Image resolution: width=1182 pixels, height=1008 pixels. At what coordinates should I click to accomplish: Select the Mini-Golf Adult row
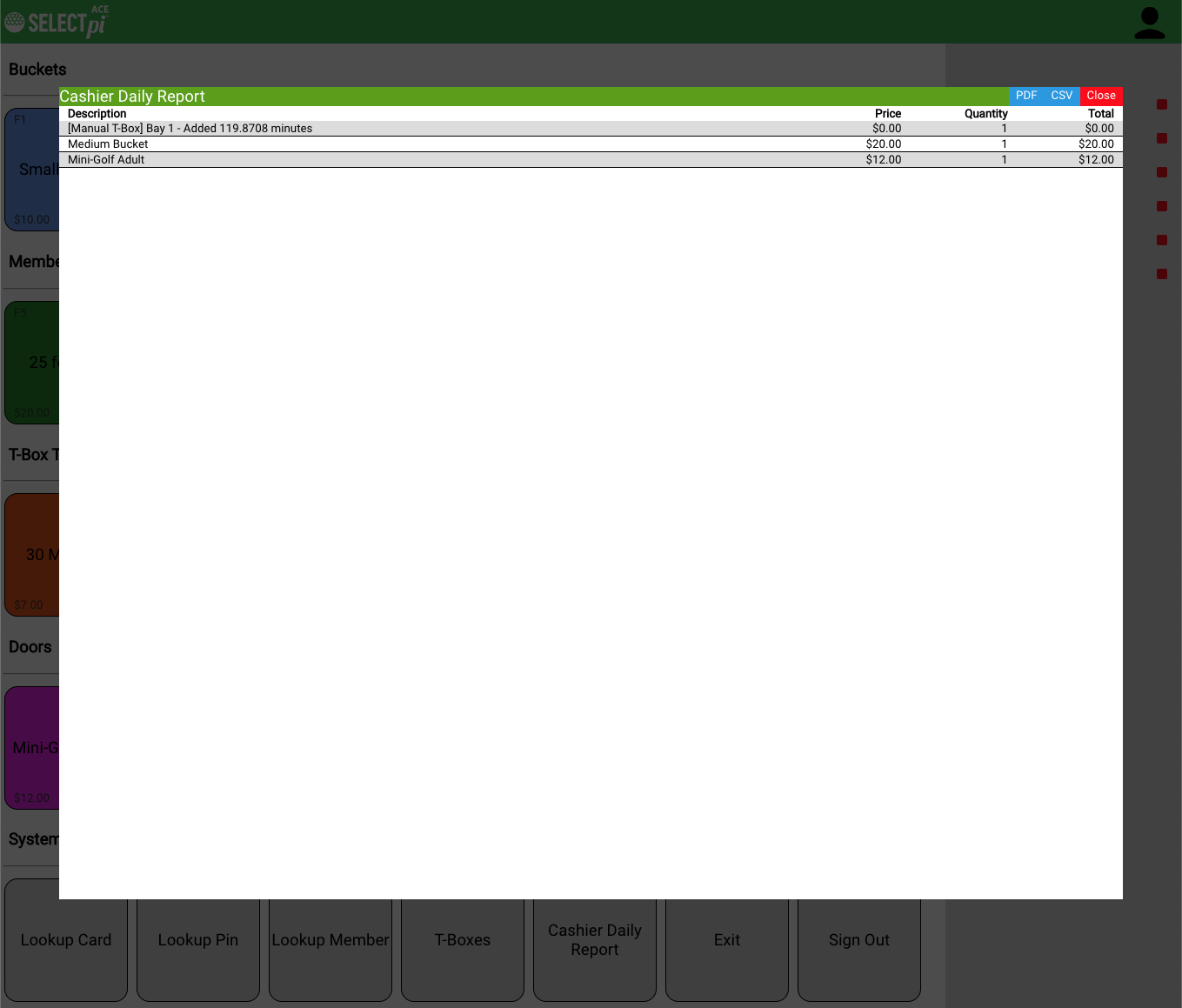click(x=591, y=160)
